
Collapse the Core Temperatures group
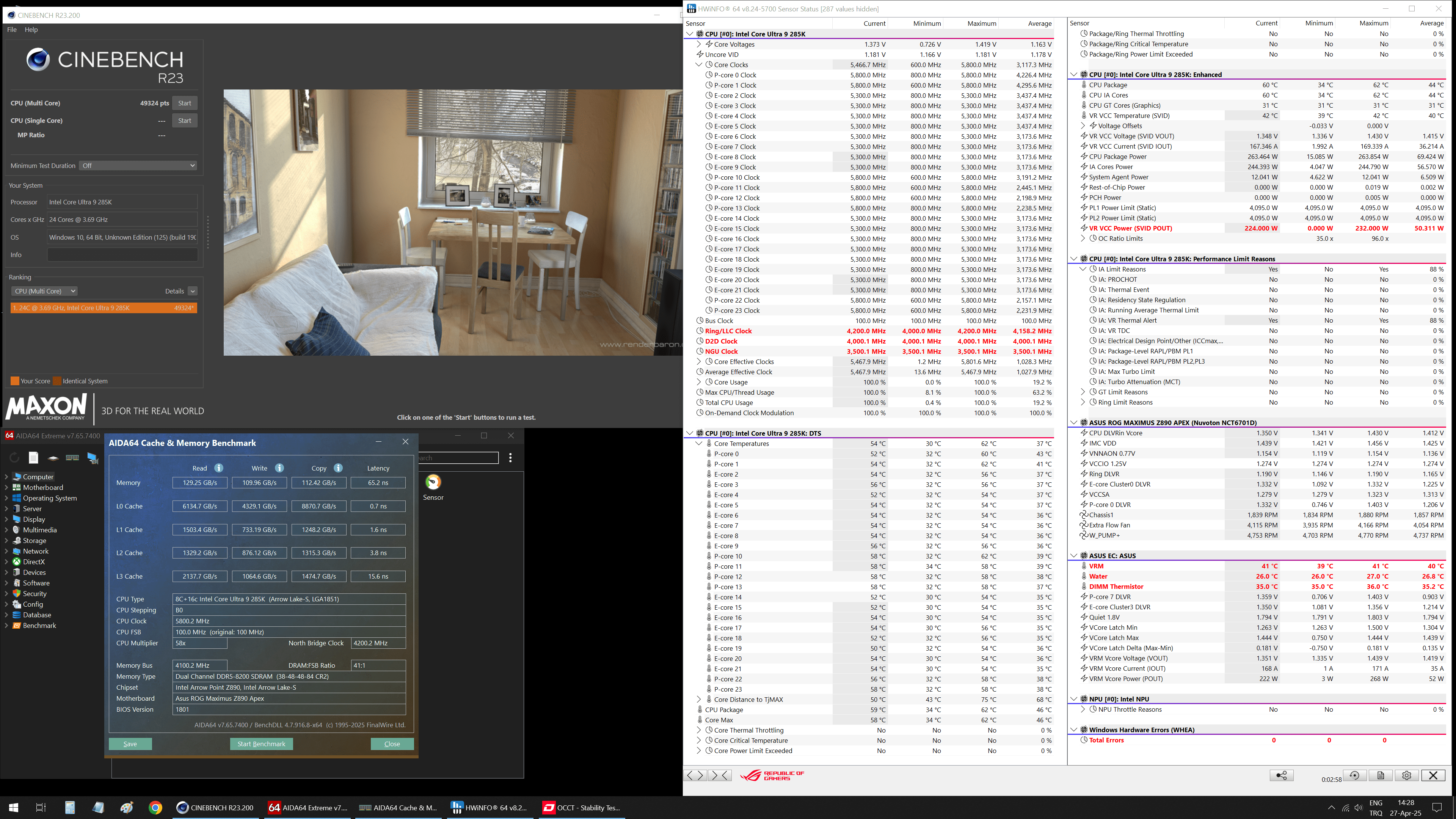point(698,444)
